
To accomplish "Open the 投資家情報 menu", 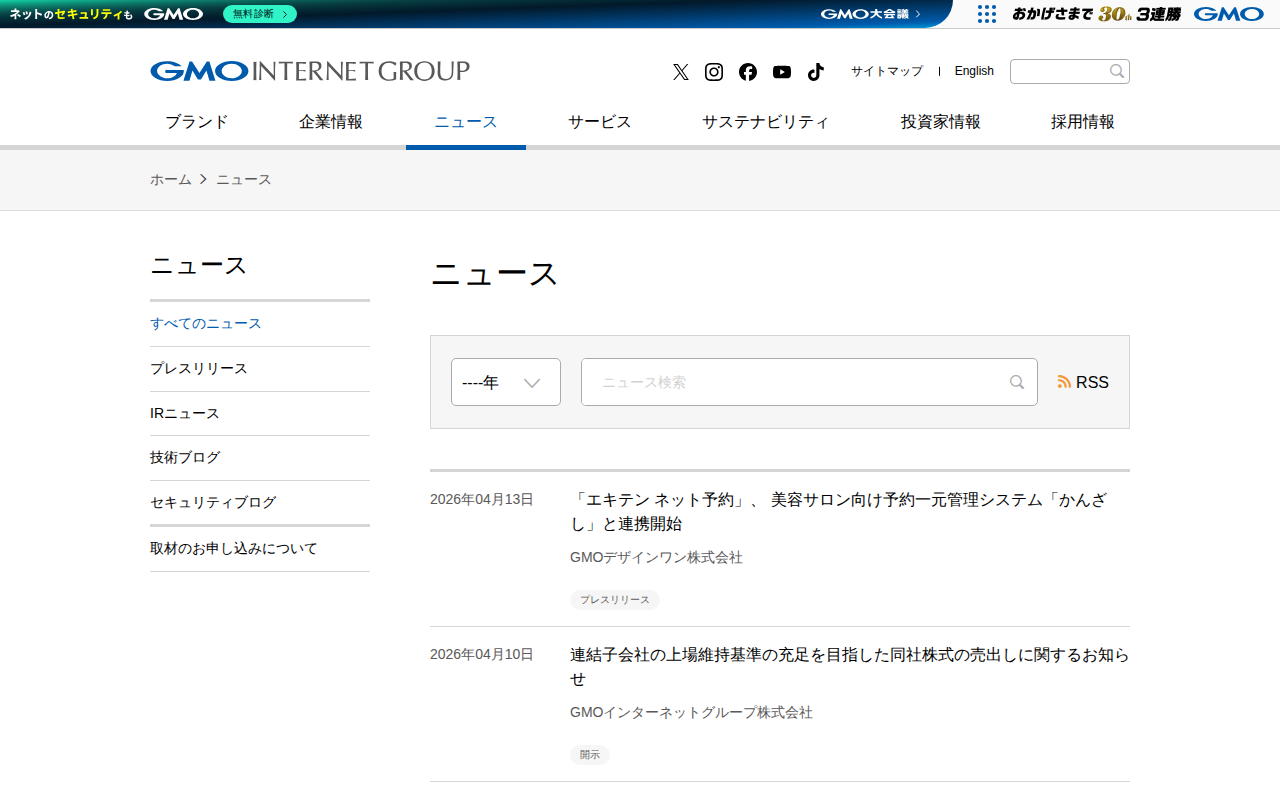I will (x=941, y=122).
